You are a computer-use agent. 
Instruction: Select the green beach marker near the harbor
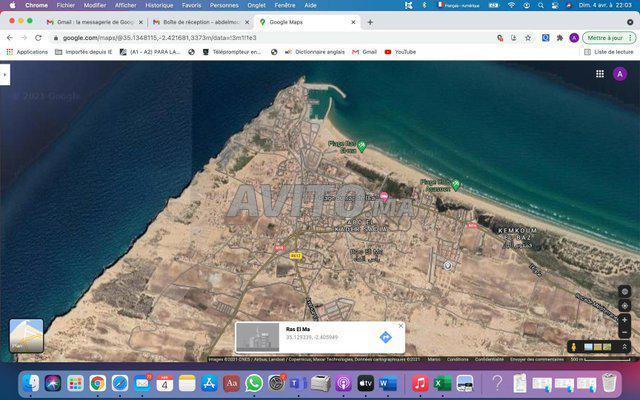361,145
